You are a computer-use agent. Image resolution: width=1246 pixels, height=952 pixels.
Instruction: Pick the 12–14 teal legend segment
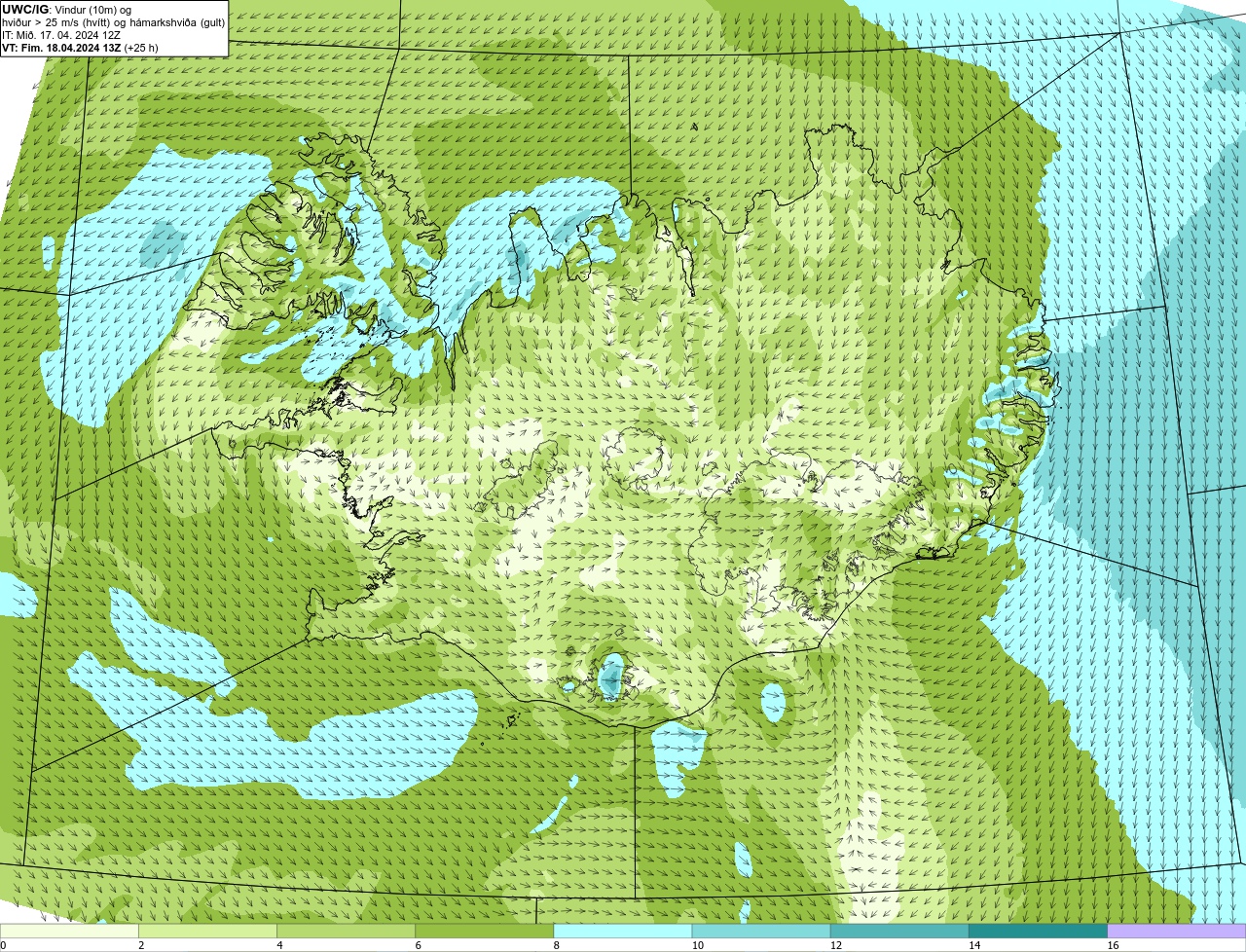(899, 931)
